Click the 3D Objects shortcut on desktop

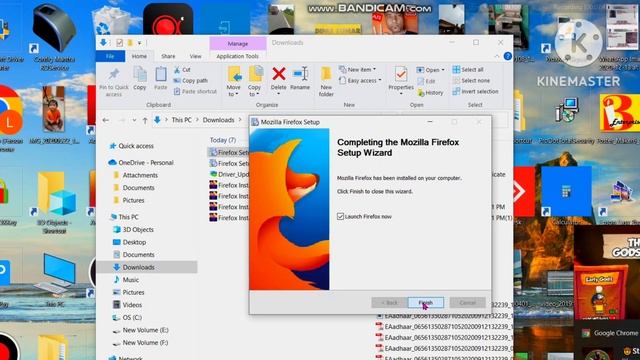pos(54,202)
